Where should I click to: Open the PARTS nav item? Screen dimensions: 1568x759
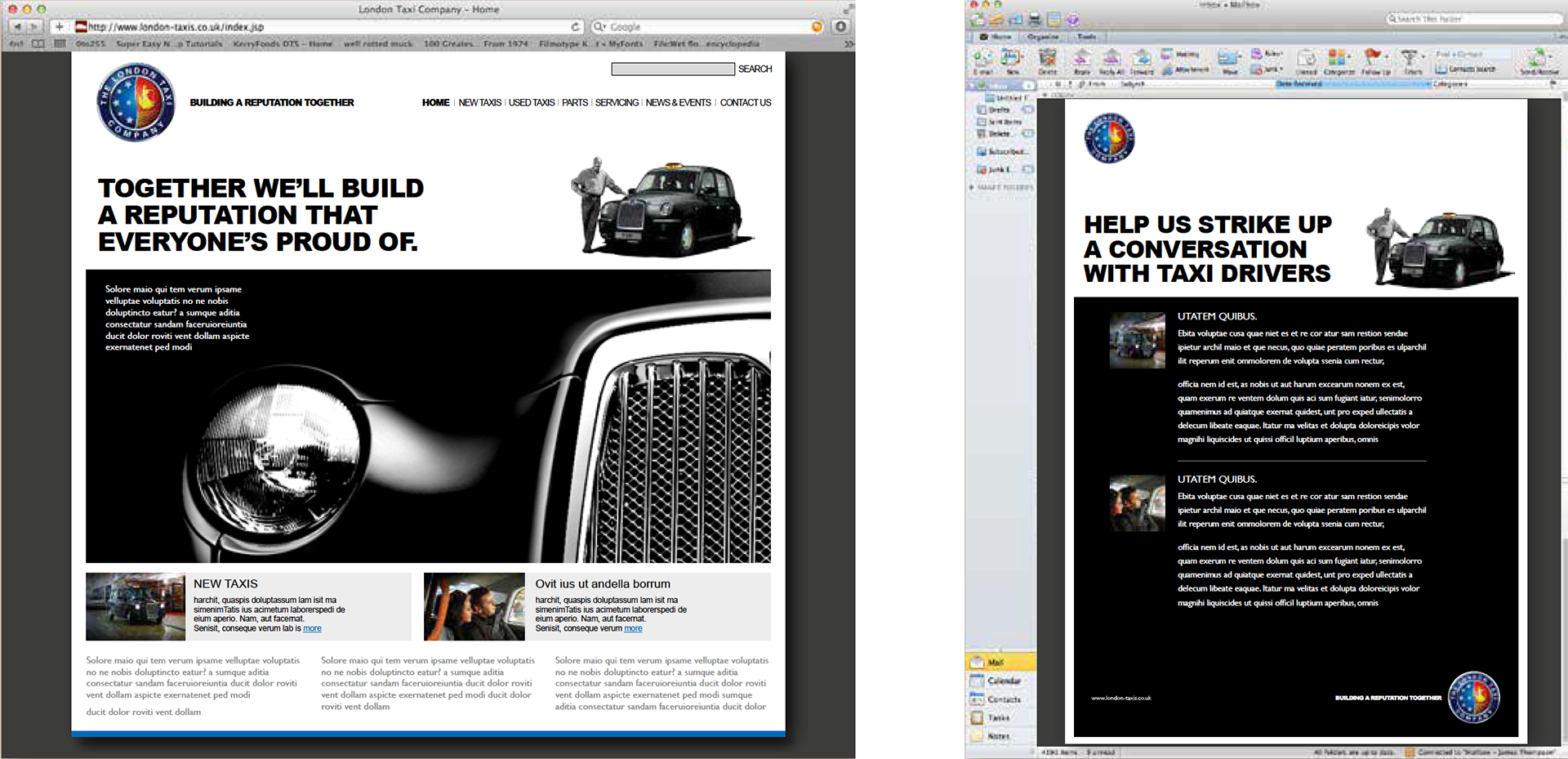(575, 103)
